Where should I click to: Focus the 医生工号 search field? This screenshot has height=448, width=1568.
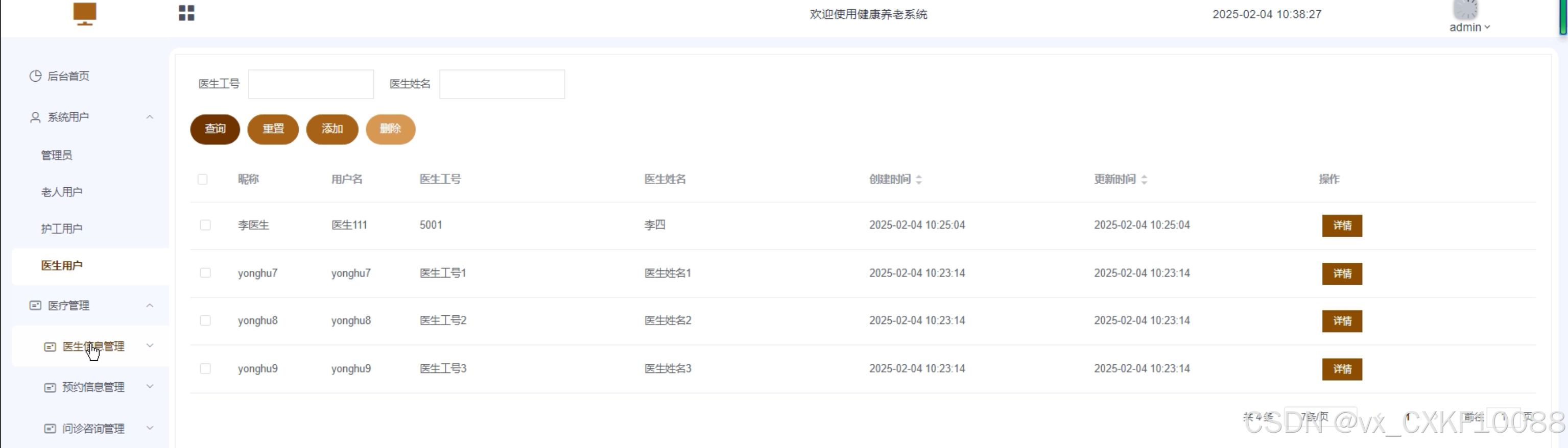tap(311, 84)
